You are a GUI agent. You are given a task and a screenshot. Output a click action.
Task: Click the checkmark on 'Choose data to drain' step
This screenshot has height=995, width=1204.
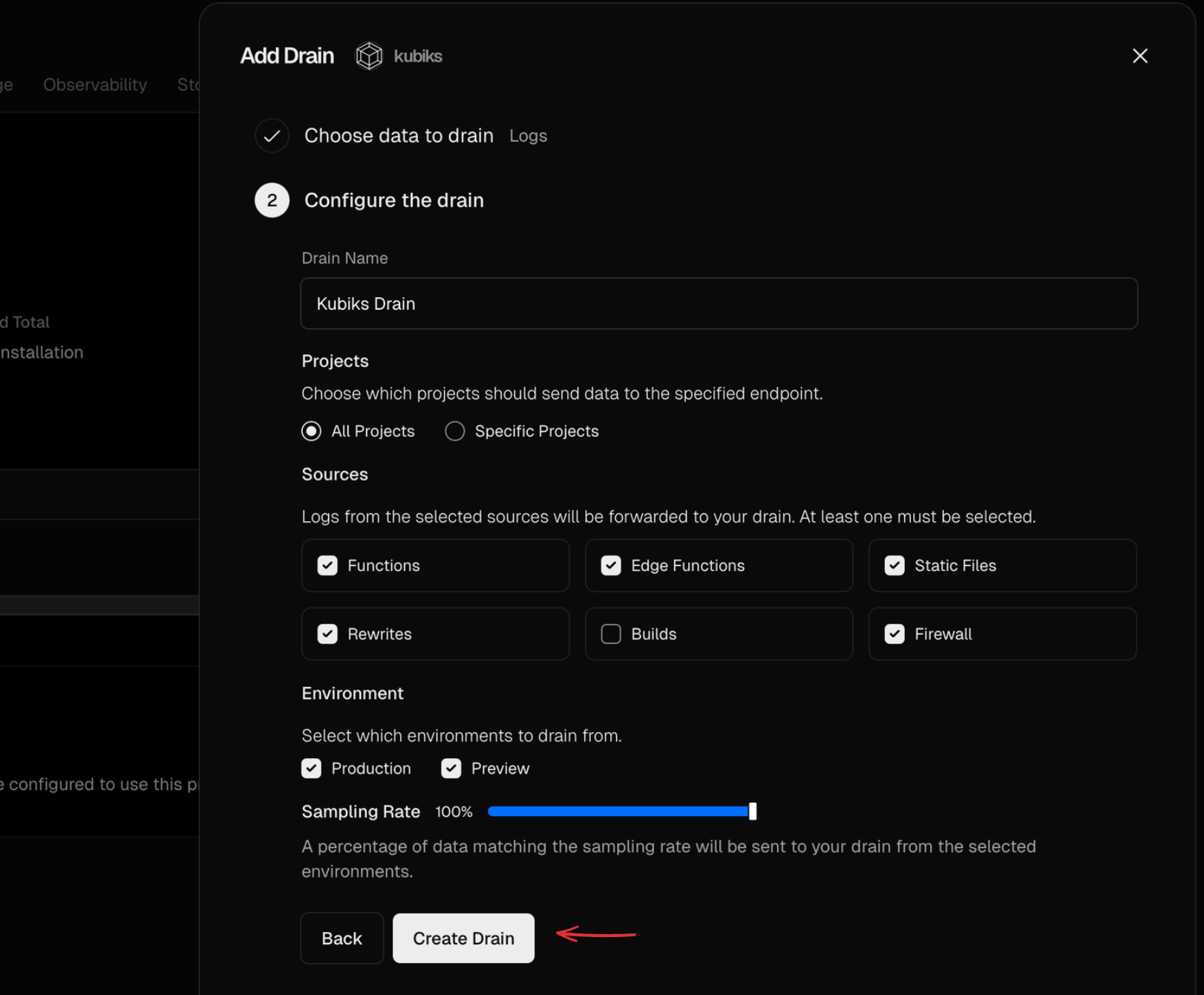click(272, 135)
